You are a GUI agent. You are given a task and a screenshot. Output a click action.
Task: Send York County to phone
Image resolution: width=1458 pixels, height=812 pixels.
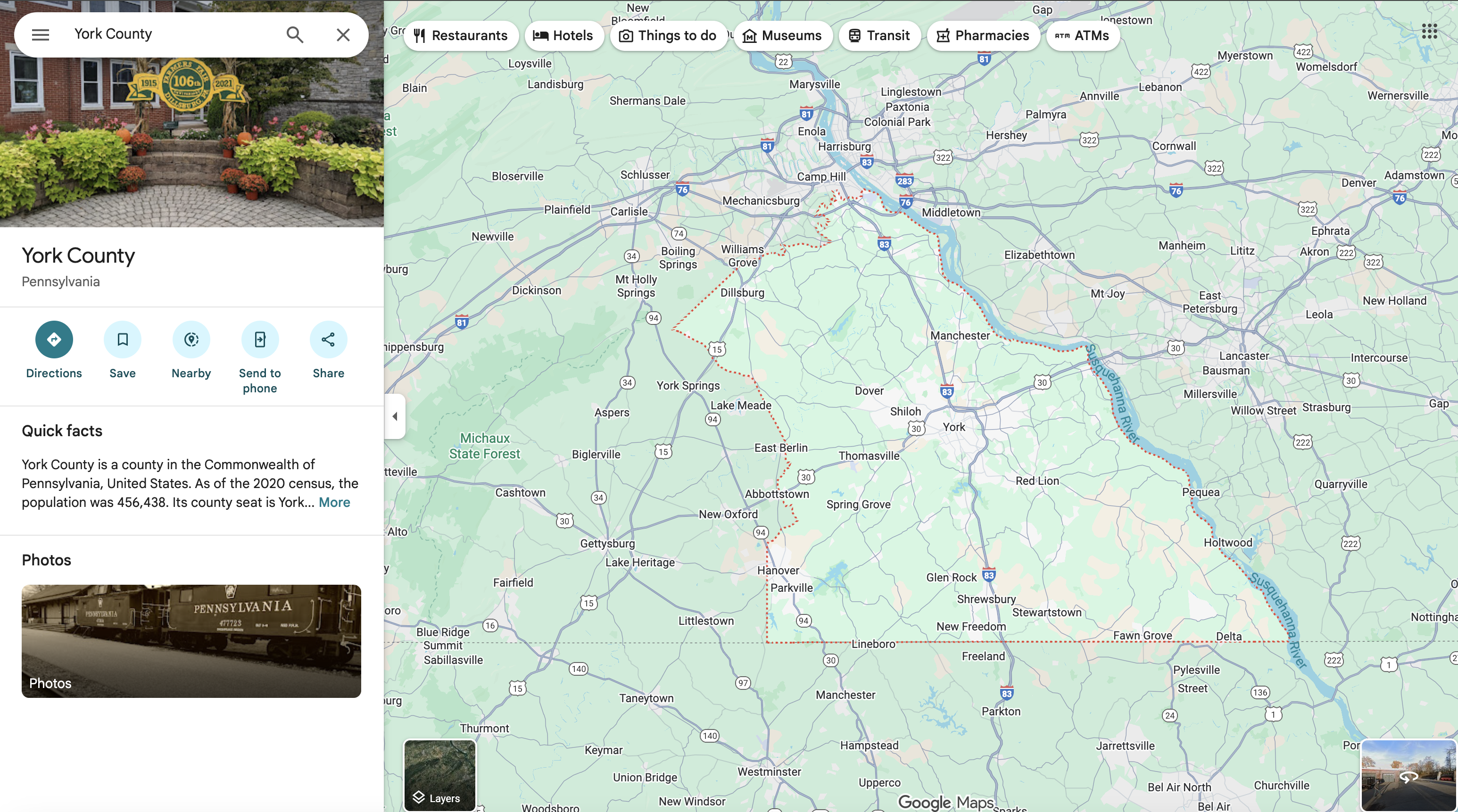click(x=260, y=340)
